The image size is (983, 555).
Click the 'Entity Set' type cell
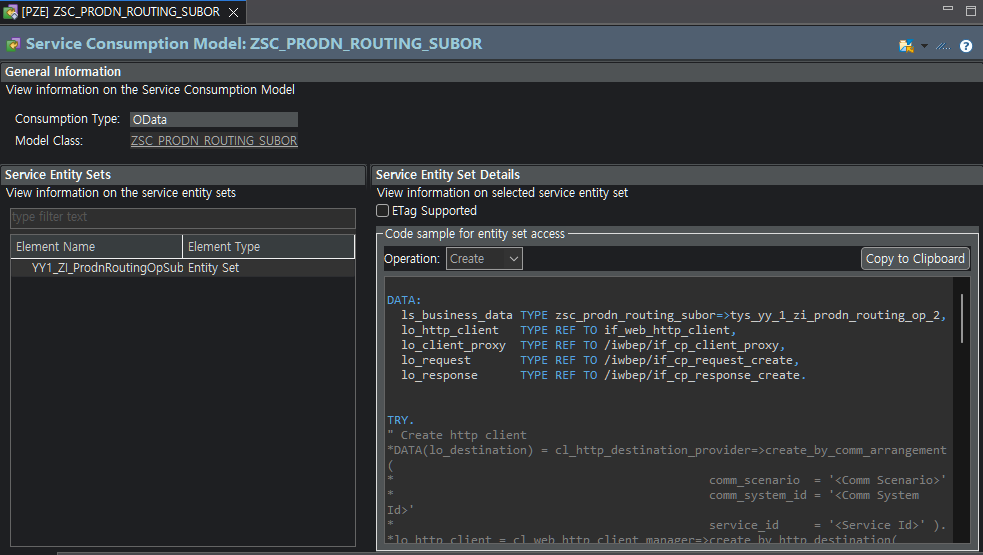[x=213, y=268]
